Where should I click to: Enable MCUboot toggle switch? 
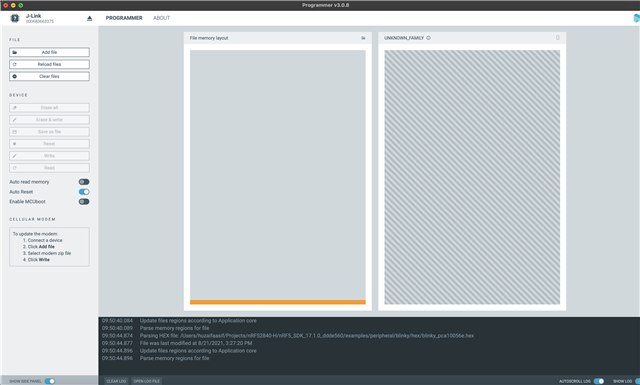pos(84,202)
